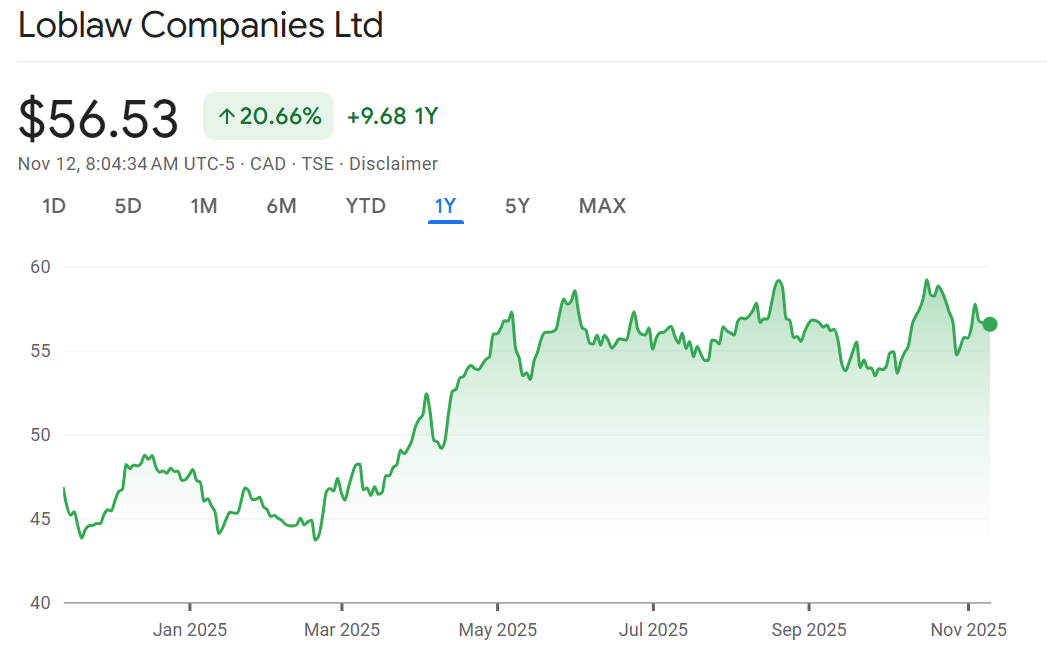Click the 20.66% gain badge
Screen dimensions: 1047x654
click(x=268, y=117)
